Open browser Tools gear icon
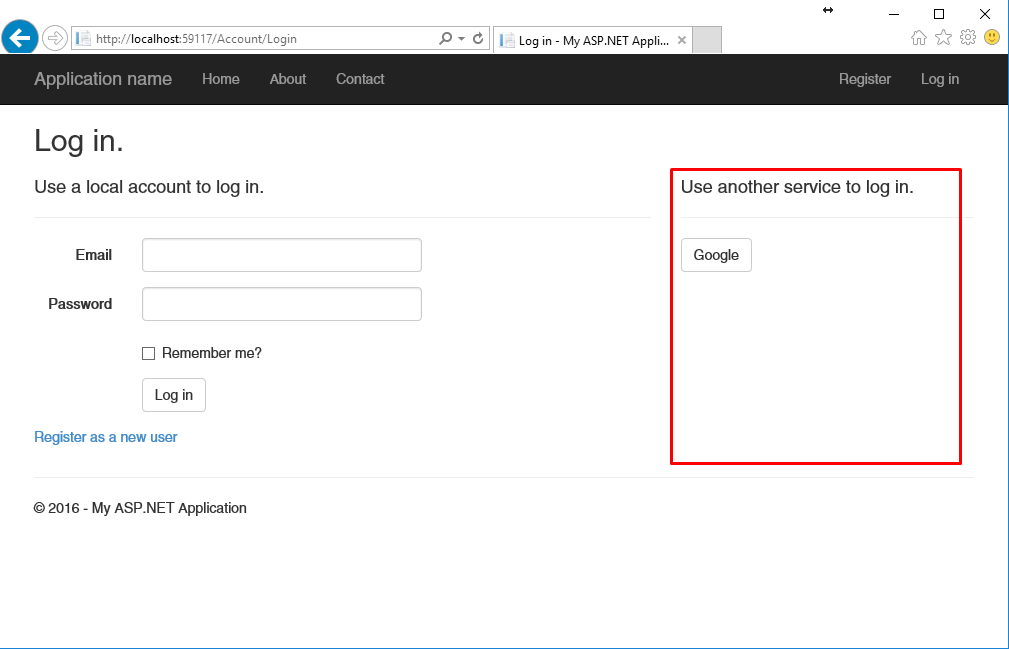 (967, 38)
